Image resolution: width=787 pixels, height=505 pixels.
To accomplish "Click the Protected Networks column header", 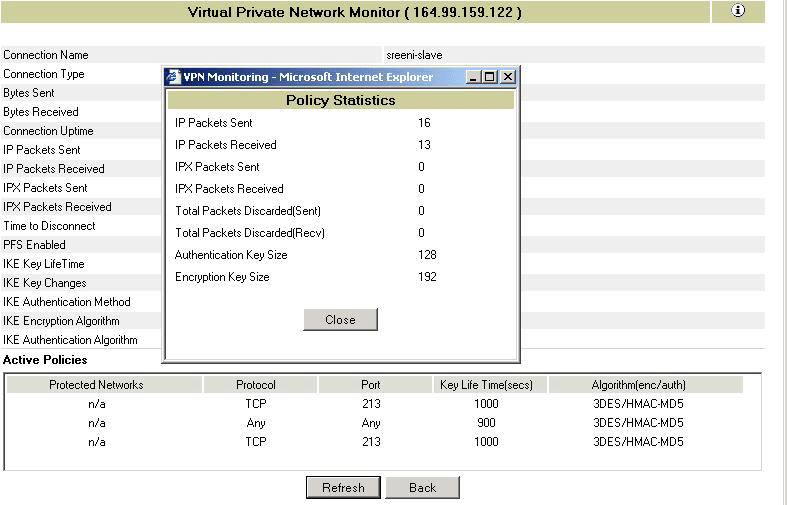I will point(96,385).
